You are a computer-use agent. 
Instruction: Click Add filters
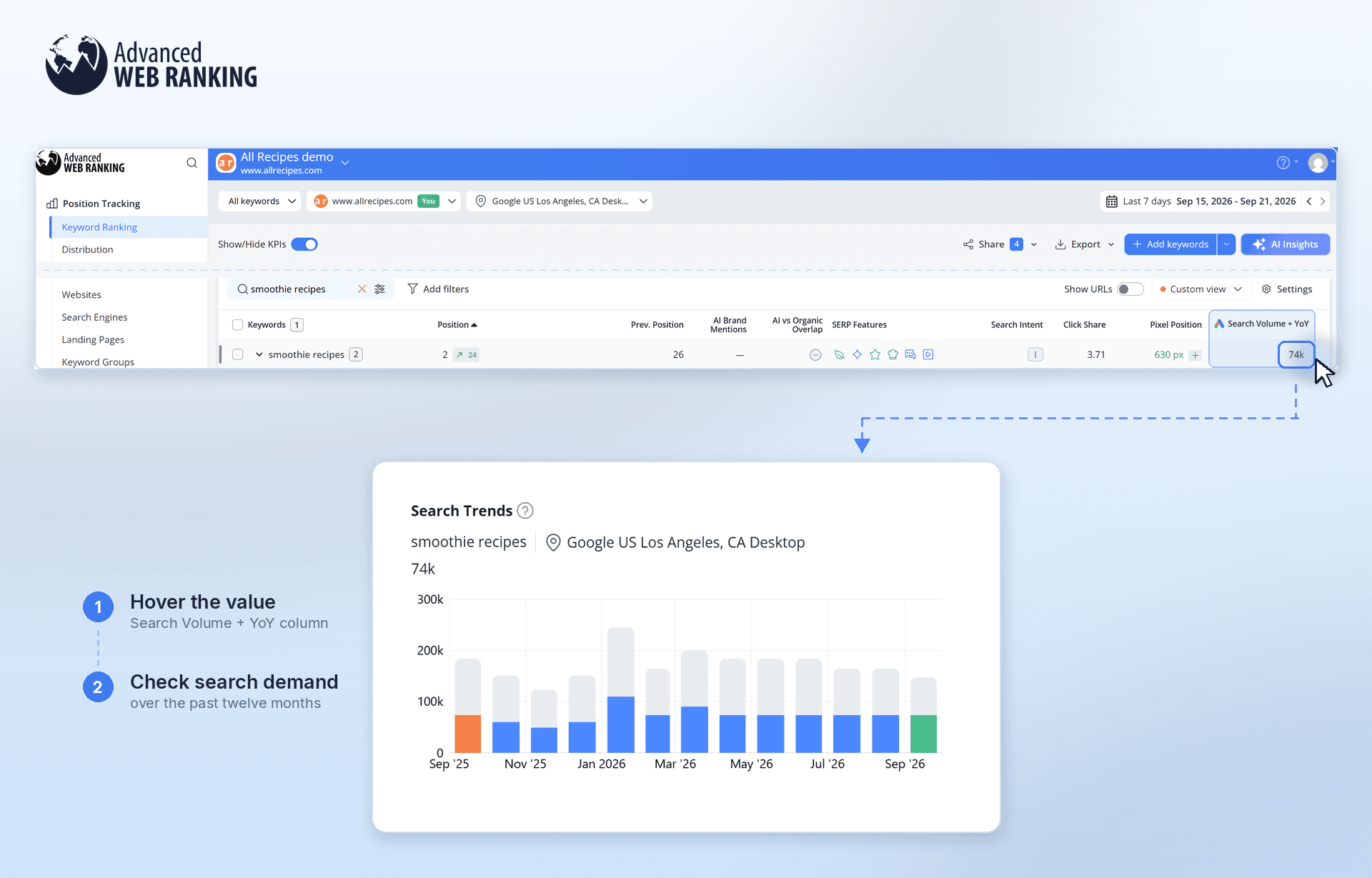coord(438,289)
